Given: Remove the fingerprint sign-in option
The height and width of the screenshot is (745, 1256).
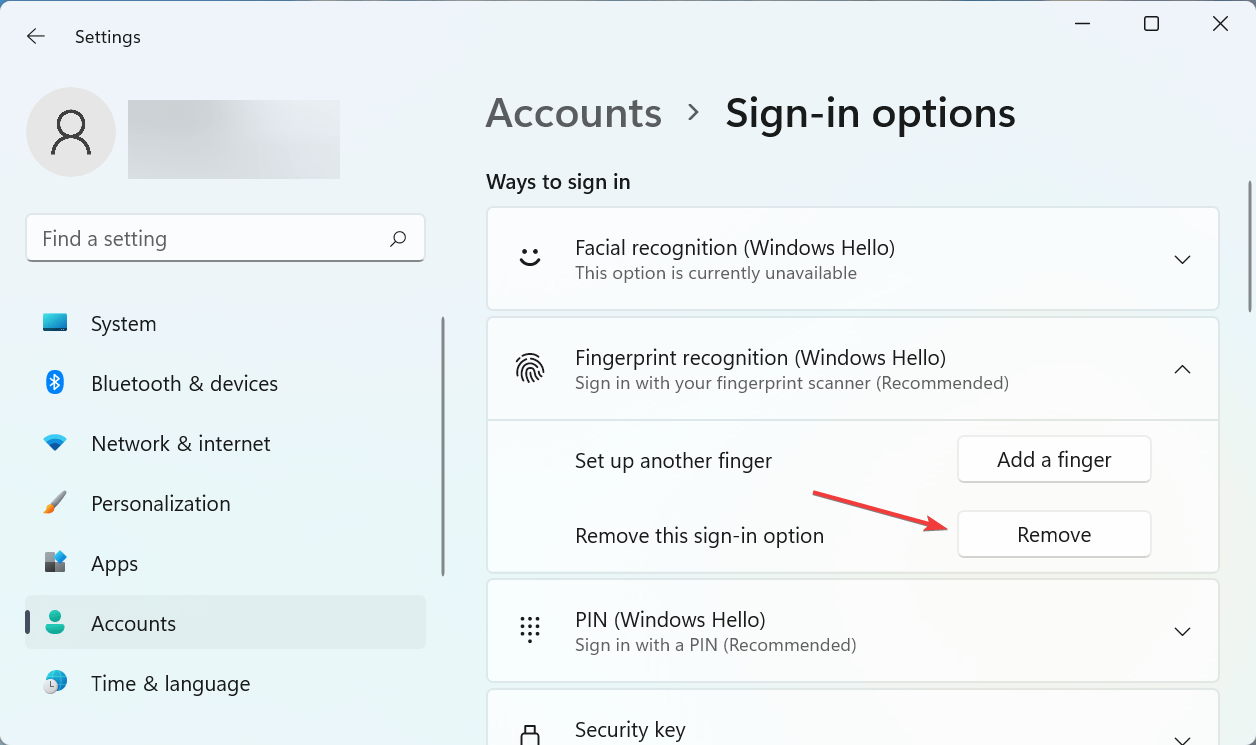Looking at the screenshot, I should tap(1054, 535).
